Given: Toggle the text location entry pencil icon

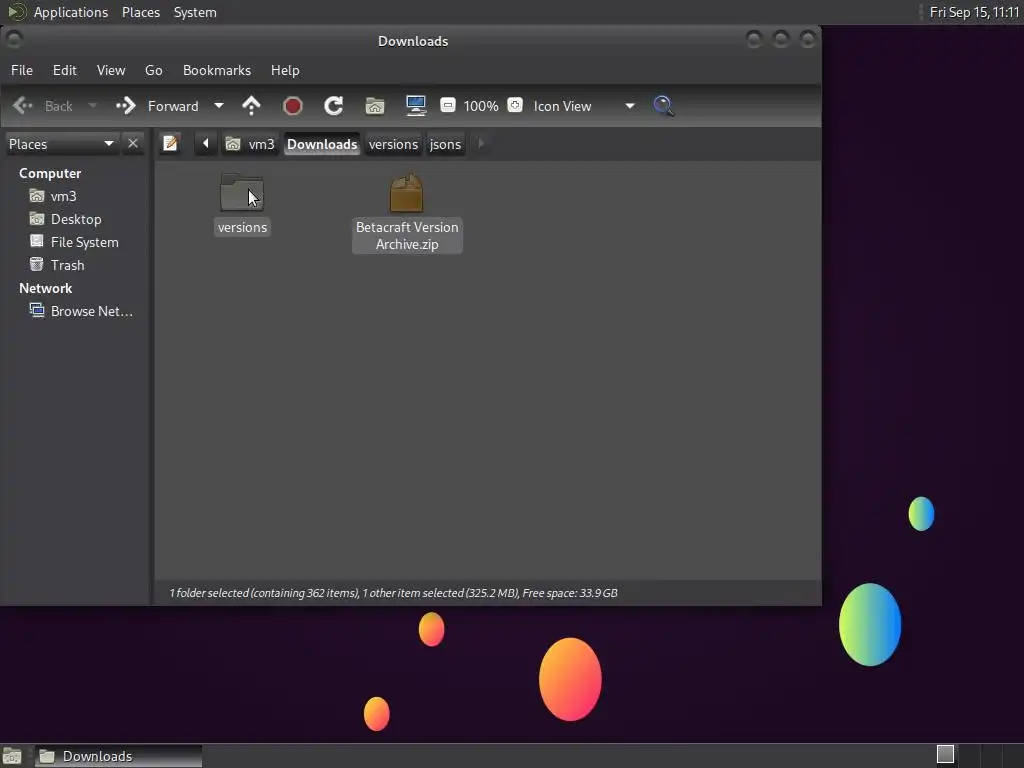Looking at the screenshot, I should (x=170, y=143).
